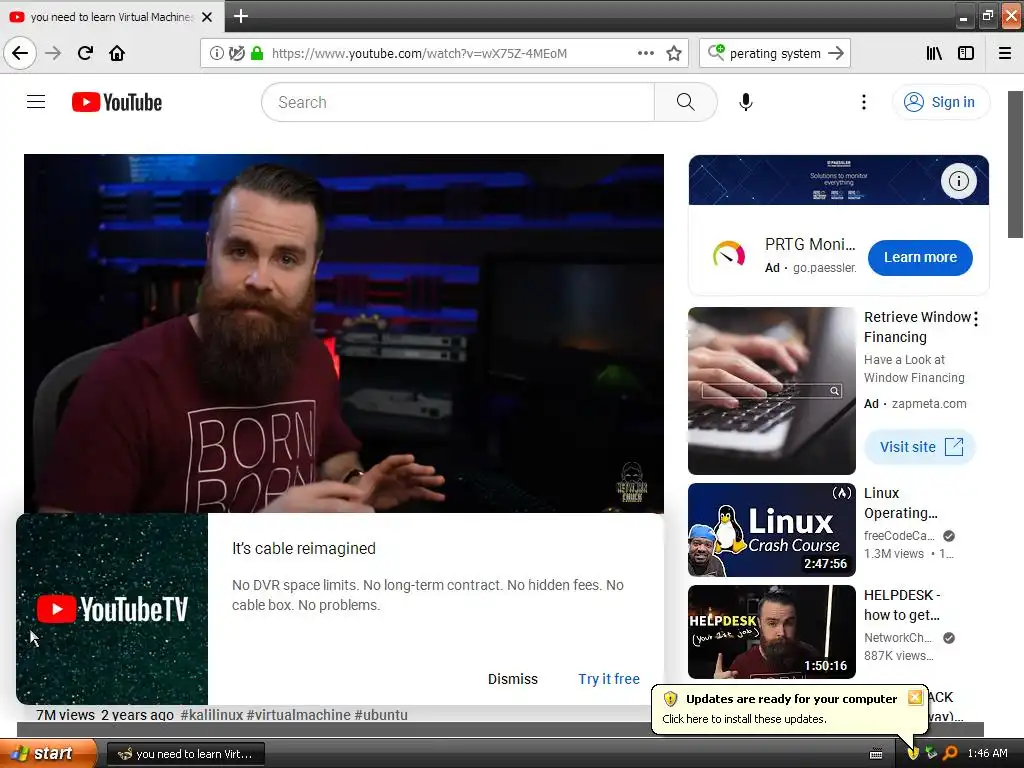Screen dimensions: 1024x768
Task: Open YouTube settings three-dot menu
Action: [x=863, y=102]
